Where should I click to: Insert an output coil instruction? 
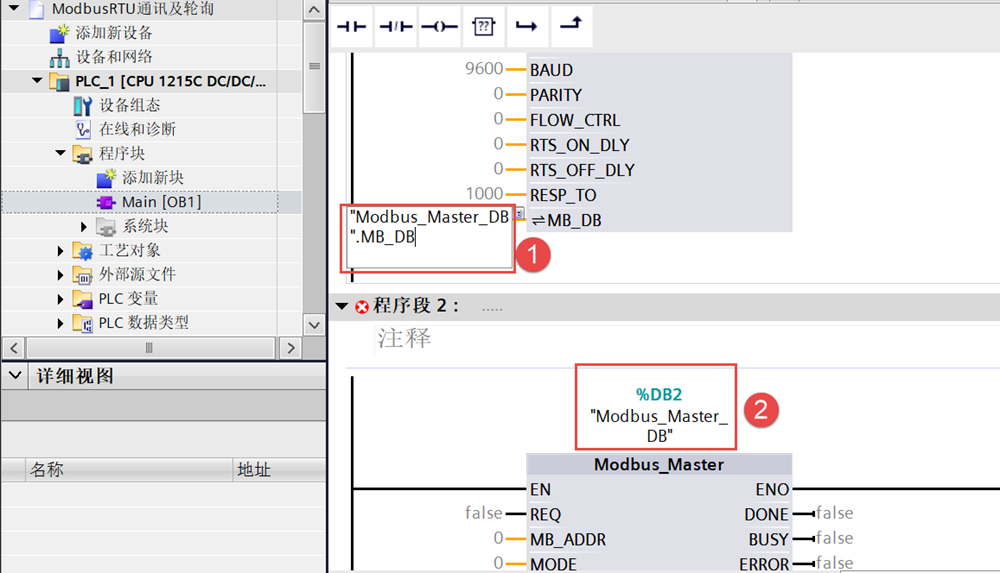pyautogui.click(x=439, y=27)
